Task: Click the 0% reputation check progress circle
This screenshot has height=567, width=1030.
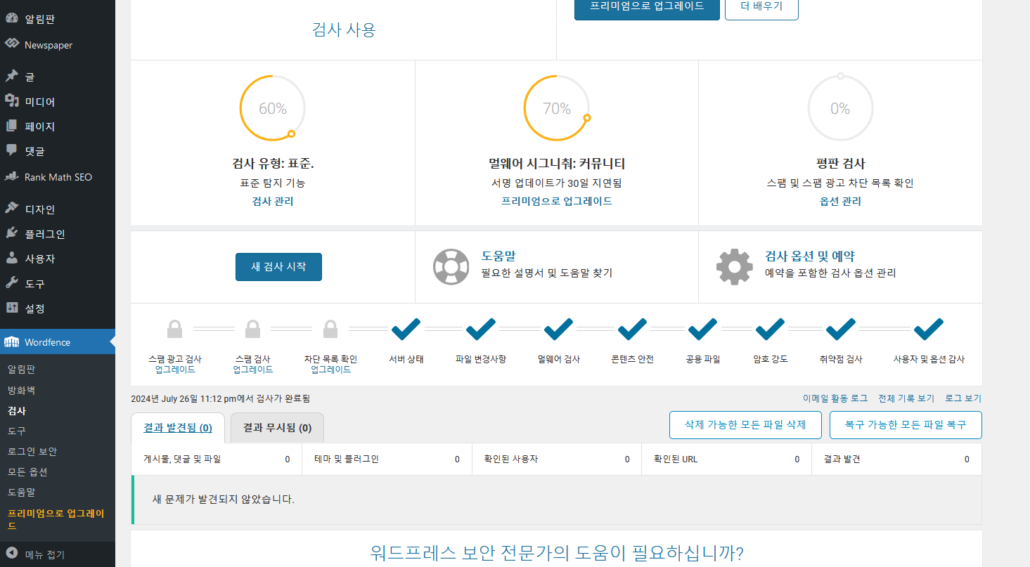Action: [x=840, y=108]
